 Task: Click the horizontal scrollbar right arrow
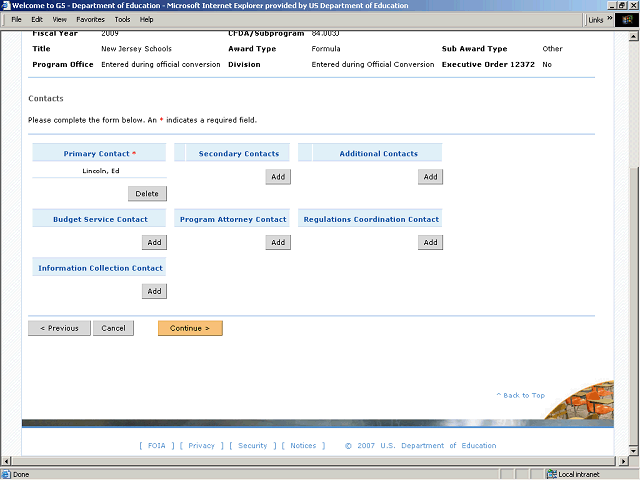(x=623, y=461)
